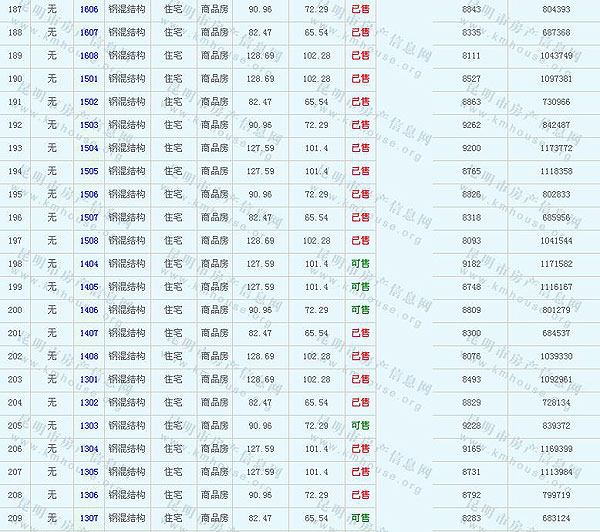Open room 1608 details link
Viewport: 600px width, 532px height.
pyautogui.click(x=89, y=55)
